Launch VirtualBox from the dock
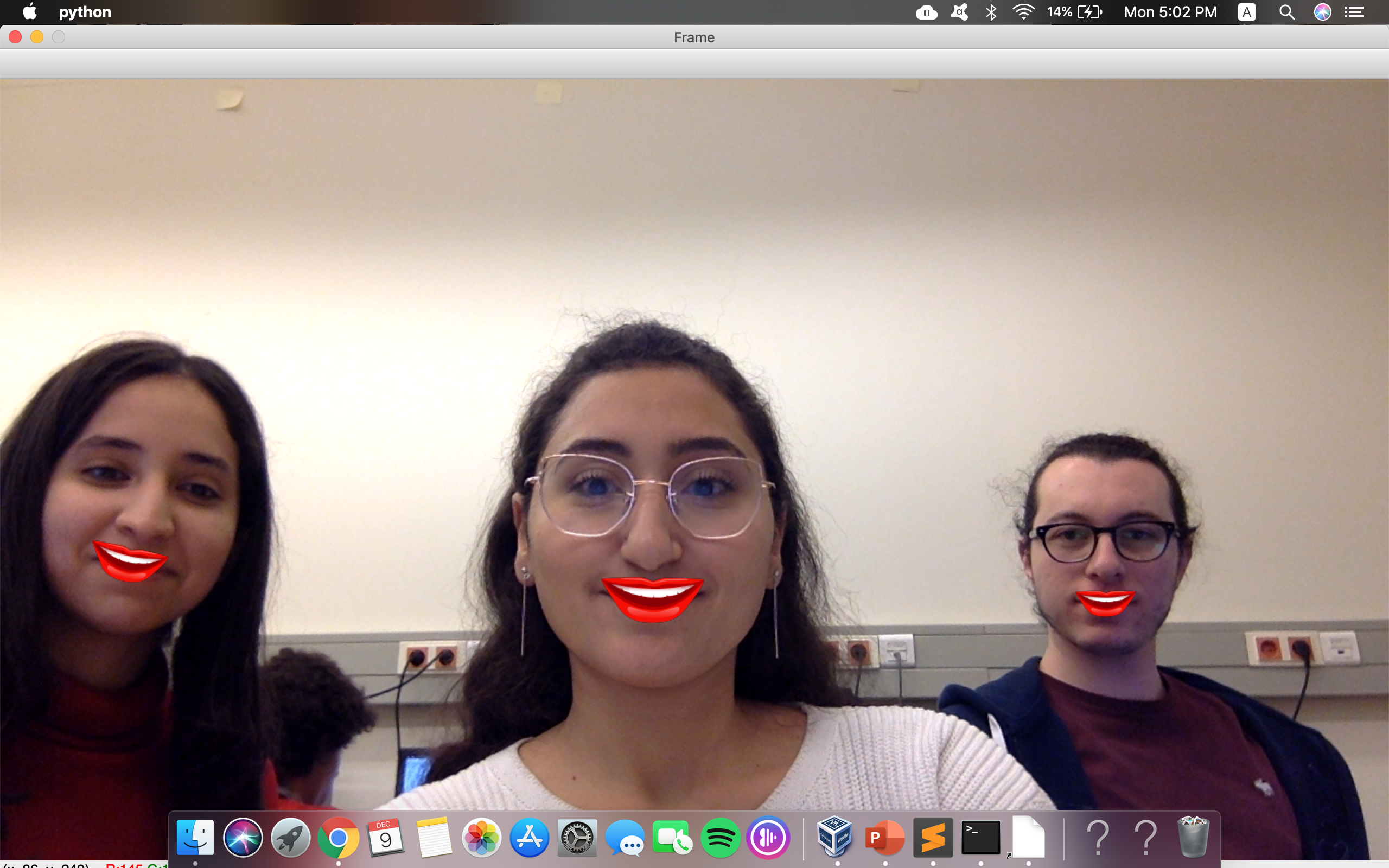 [x=836, y=838]
